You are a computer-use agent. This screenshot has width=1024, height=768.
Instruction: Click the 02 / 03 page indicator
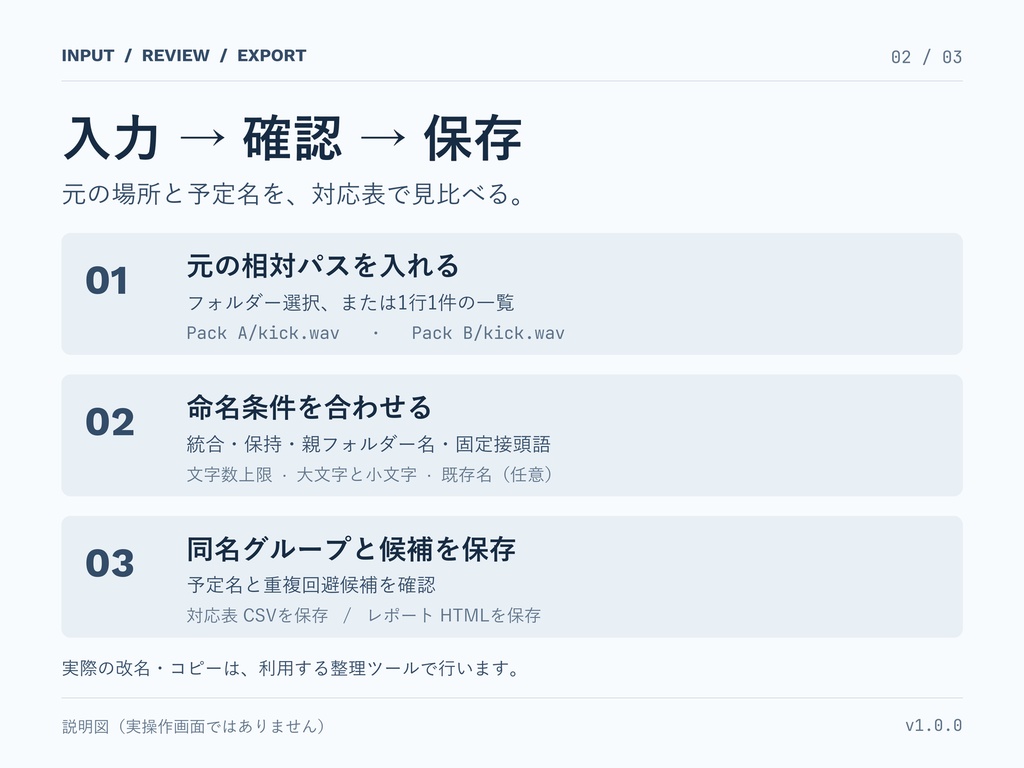pos(926,57)
